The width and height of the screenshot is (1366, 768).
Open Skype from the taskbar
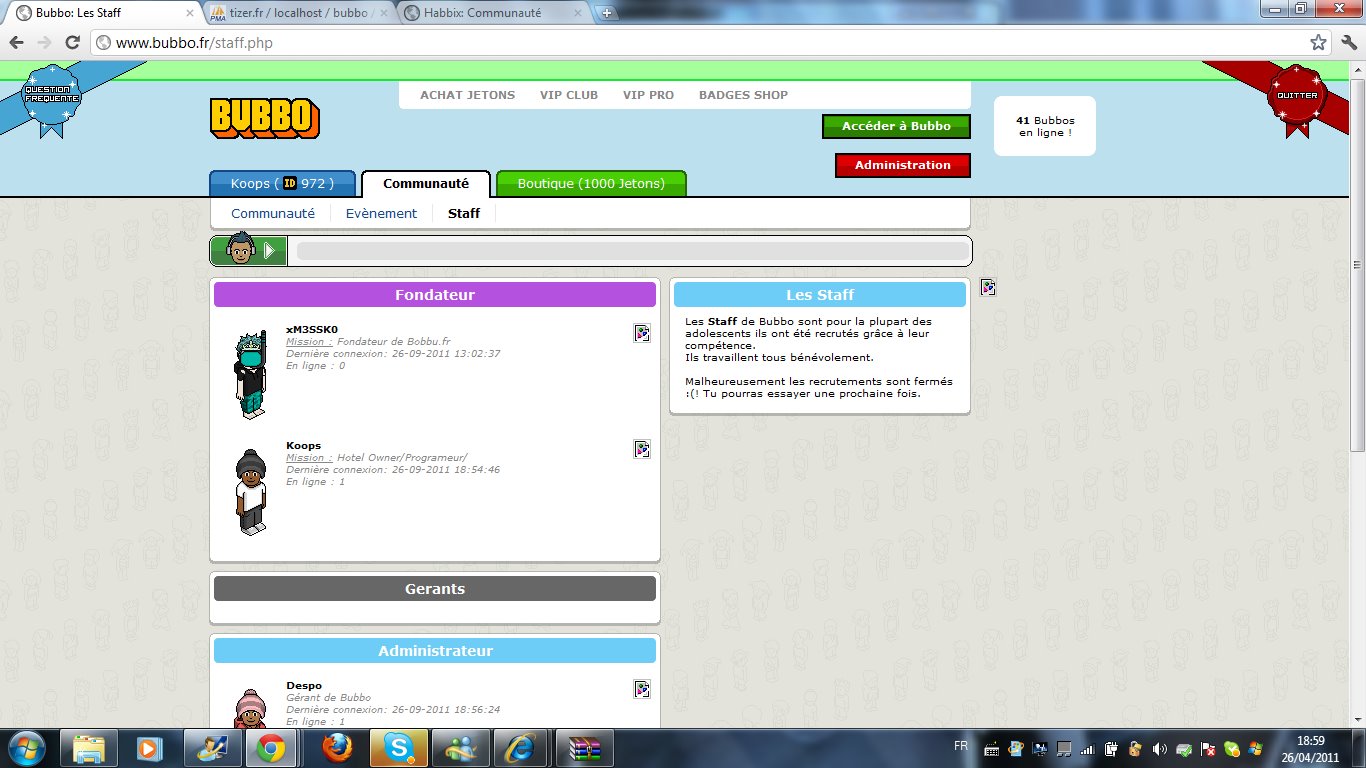(399, 748)
